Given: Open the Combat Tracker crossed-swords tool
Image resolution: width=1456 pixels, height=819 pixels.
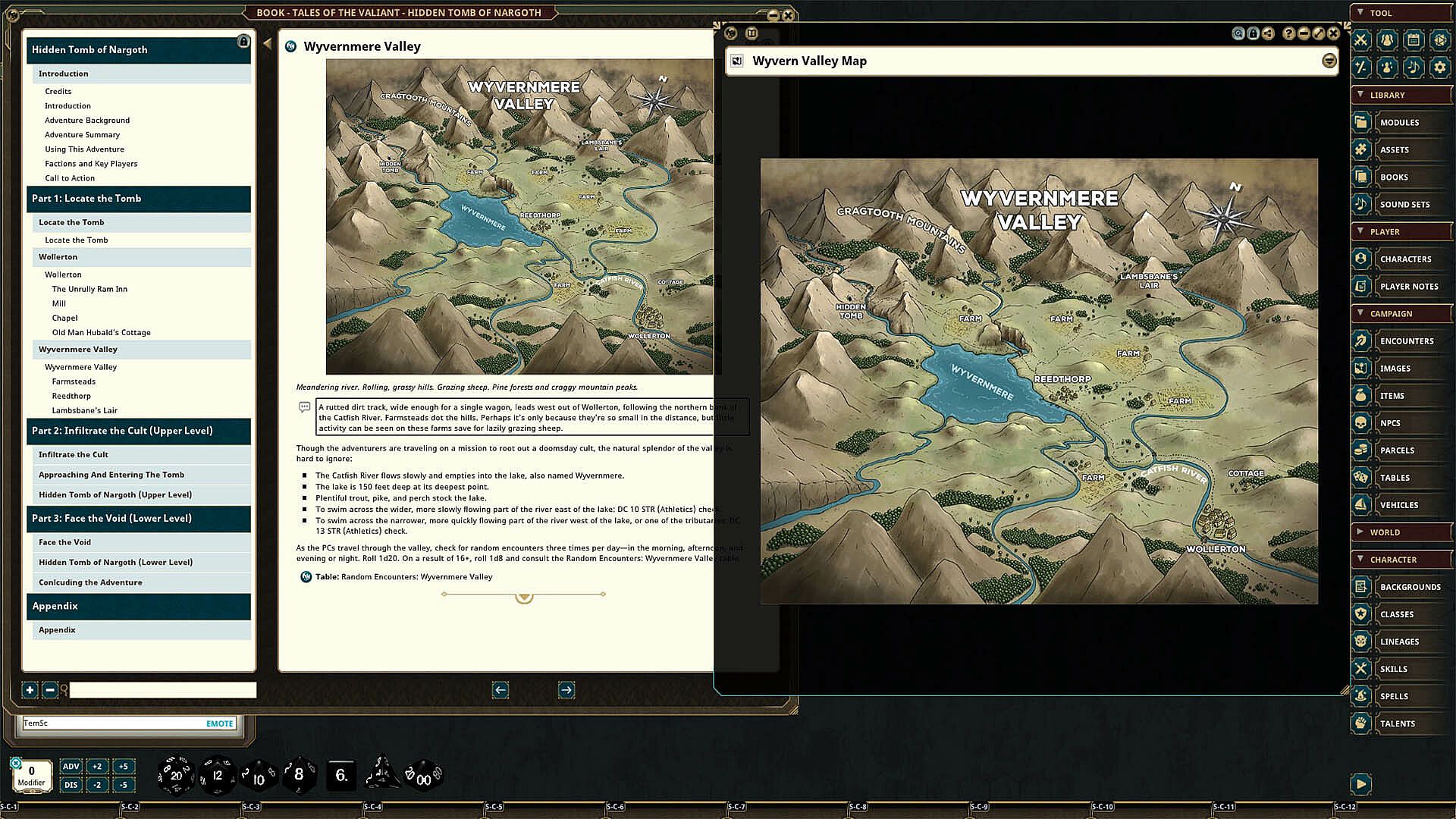Looking at the screenshot, I should pos(1361,40).
